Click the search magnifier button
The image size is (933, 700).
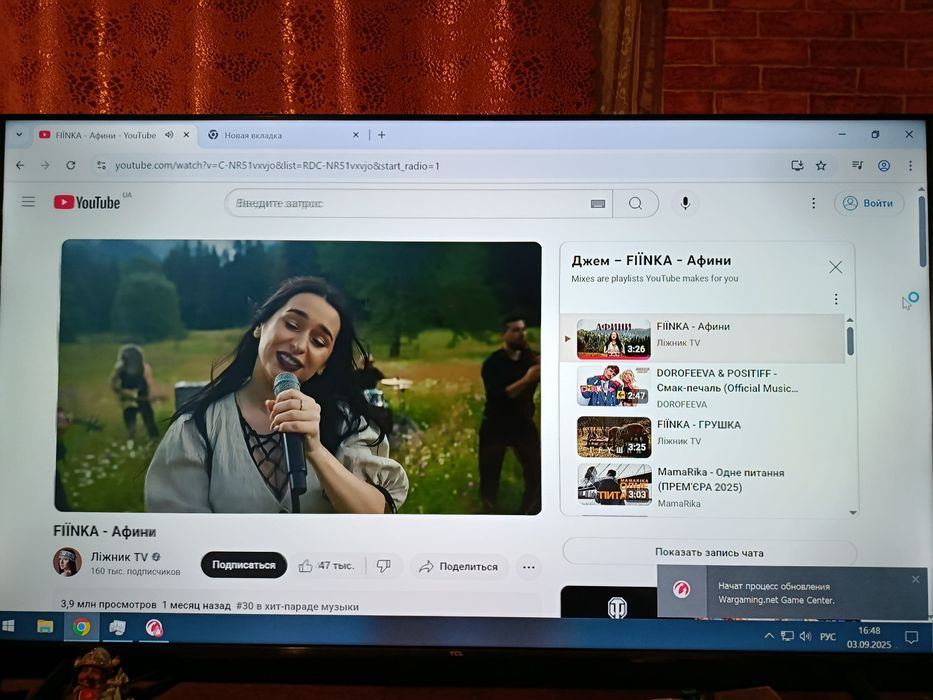point(635,204)
